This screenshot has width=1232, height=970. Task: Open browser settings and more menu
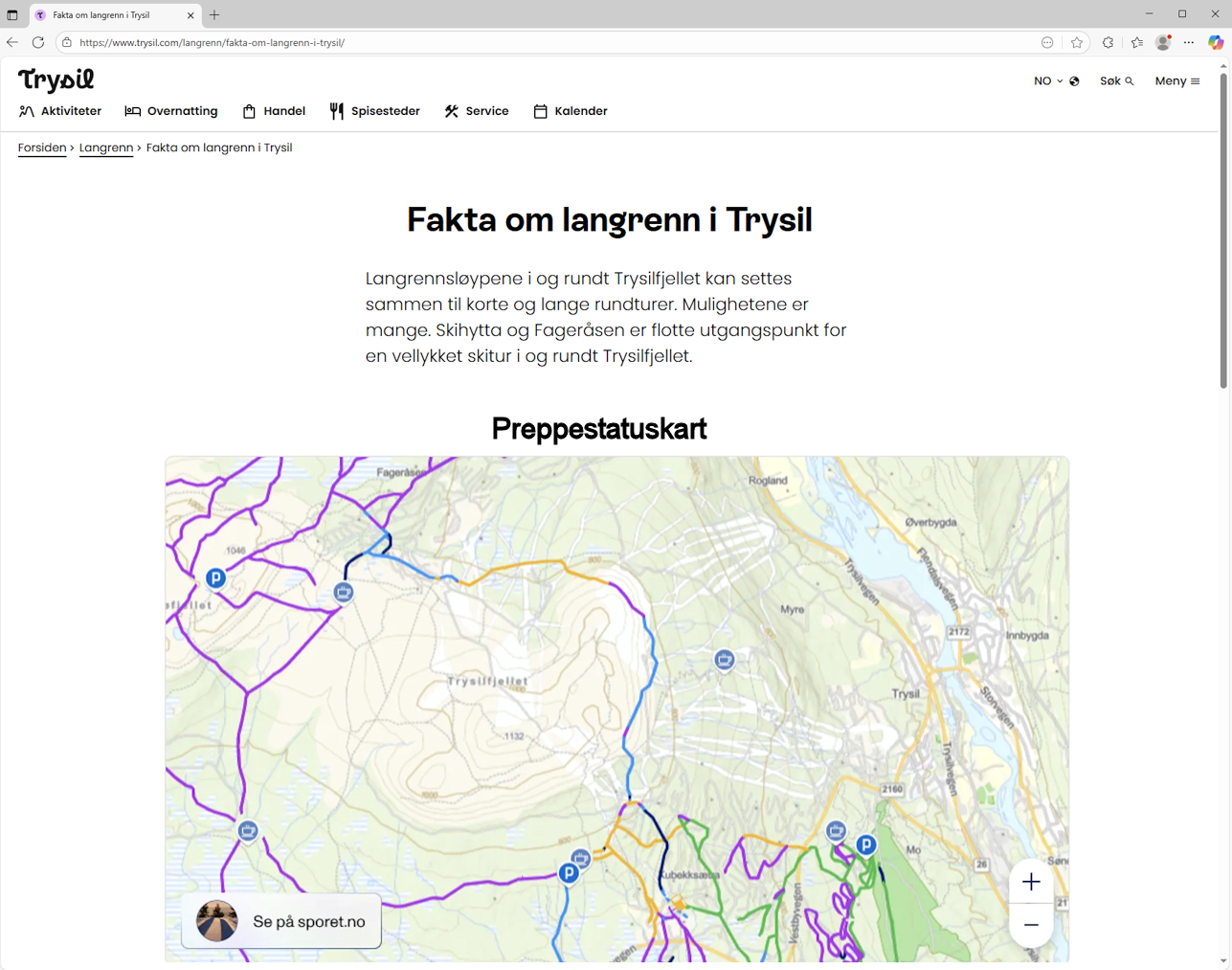(1189, 42)
